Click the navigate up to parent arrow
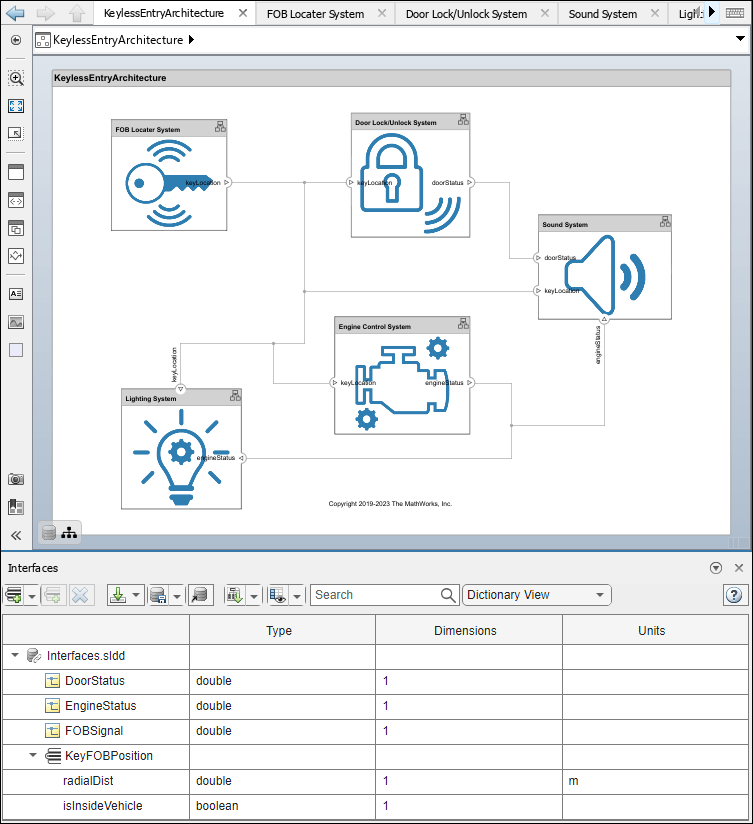Viewport: 753px width, 824px height. click(77, 13)
